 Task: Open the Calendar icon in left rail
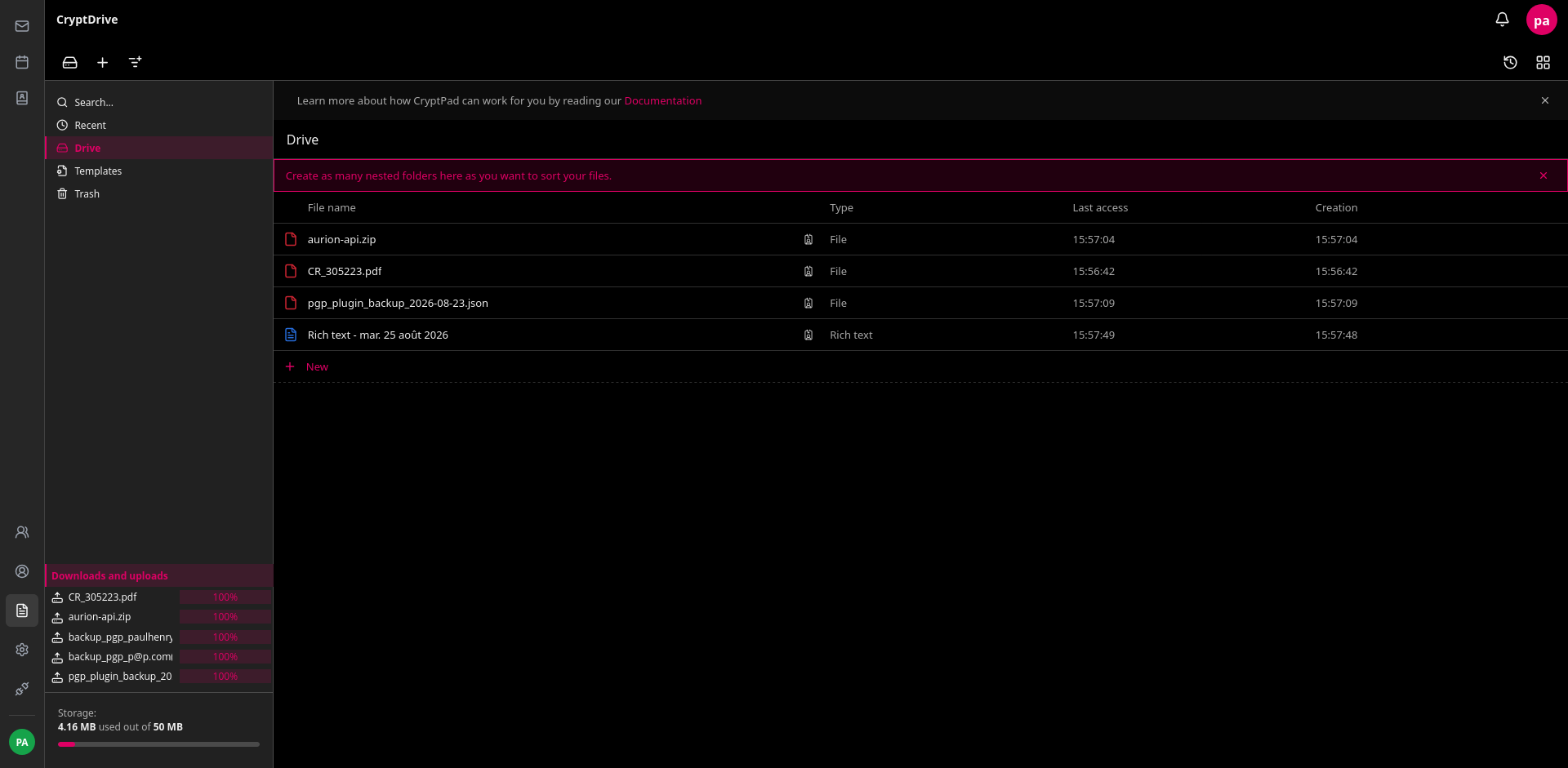click(x=22, y=62)
